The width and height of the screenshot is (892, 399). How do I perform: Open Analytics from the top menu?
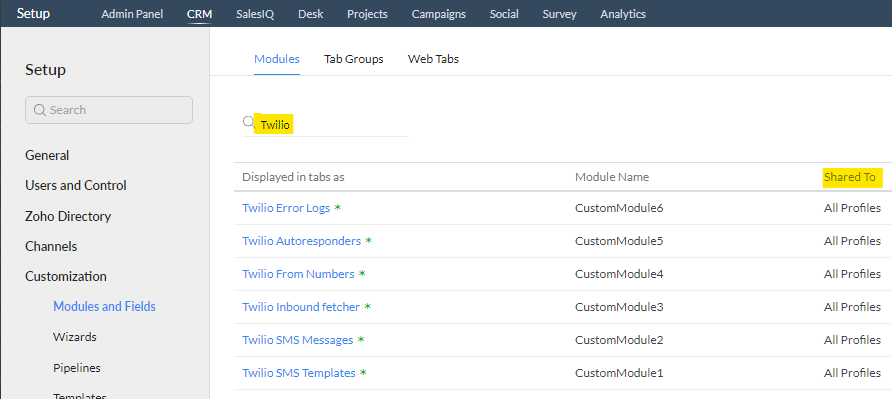[x=623, y=14]
